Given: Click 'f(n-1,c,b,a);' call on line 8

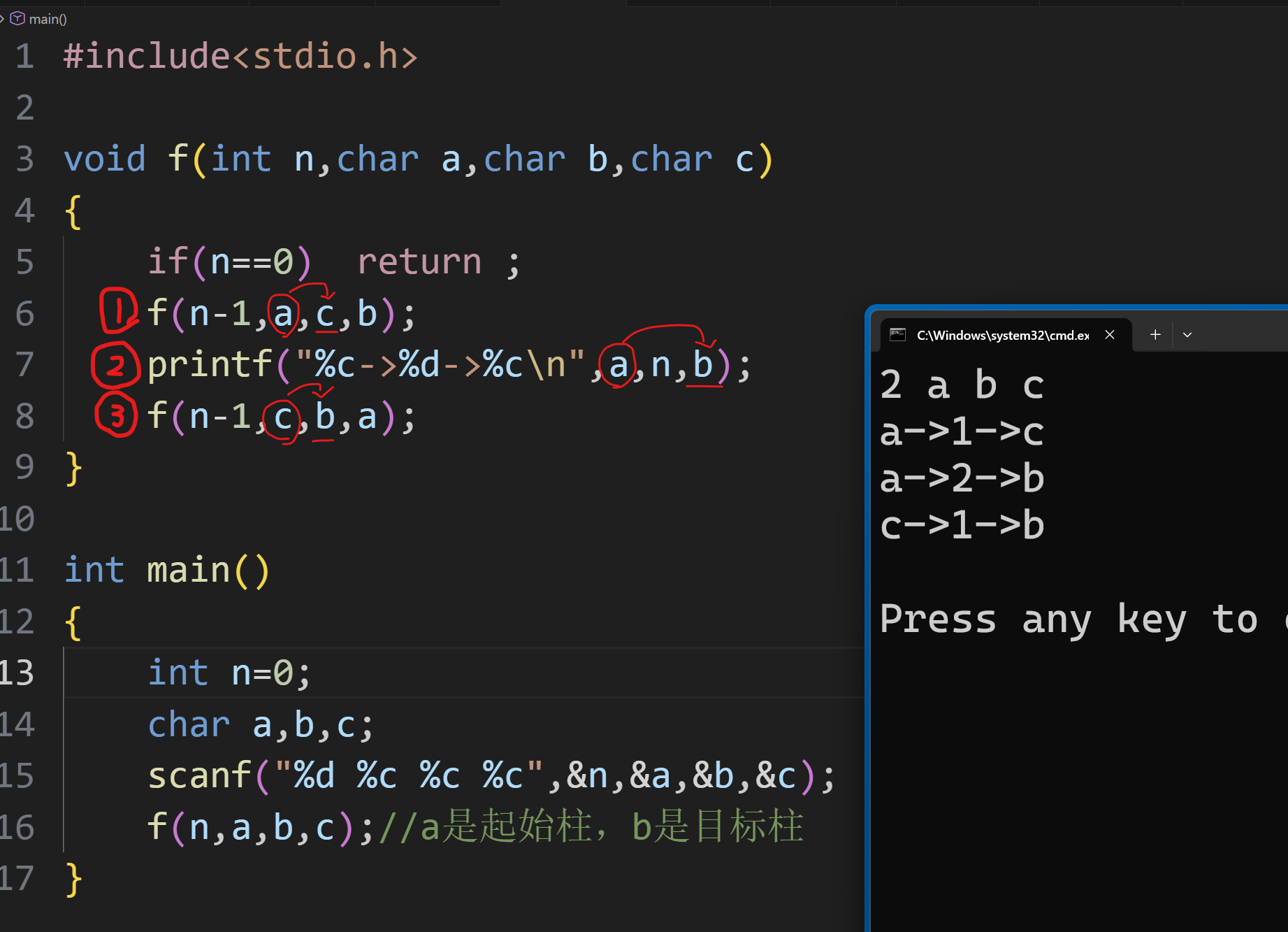Looking at the screenshot, I should 282,417.
